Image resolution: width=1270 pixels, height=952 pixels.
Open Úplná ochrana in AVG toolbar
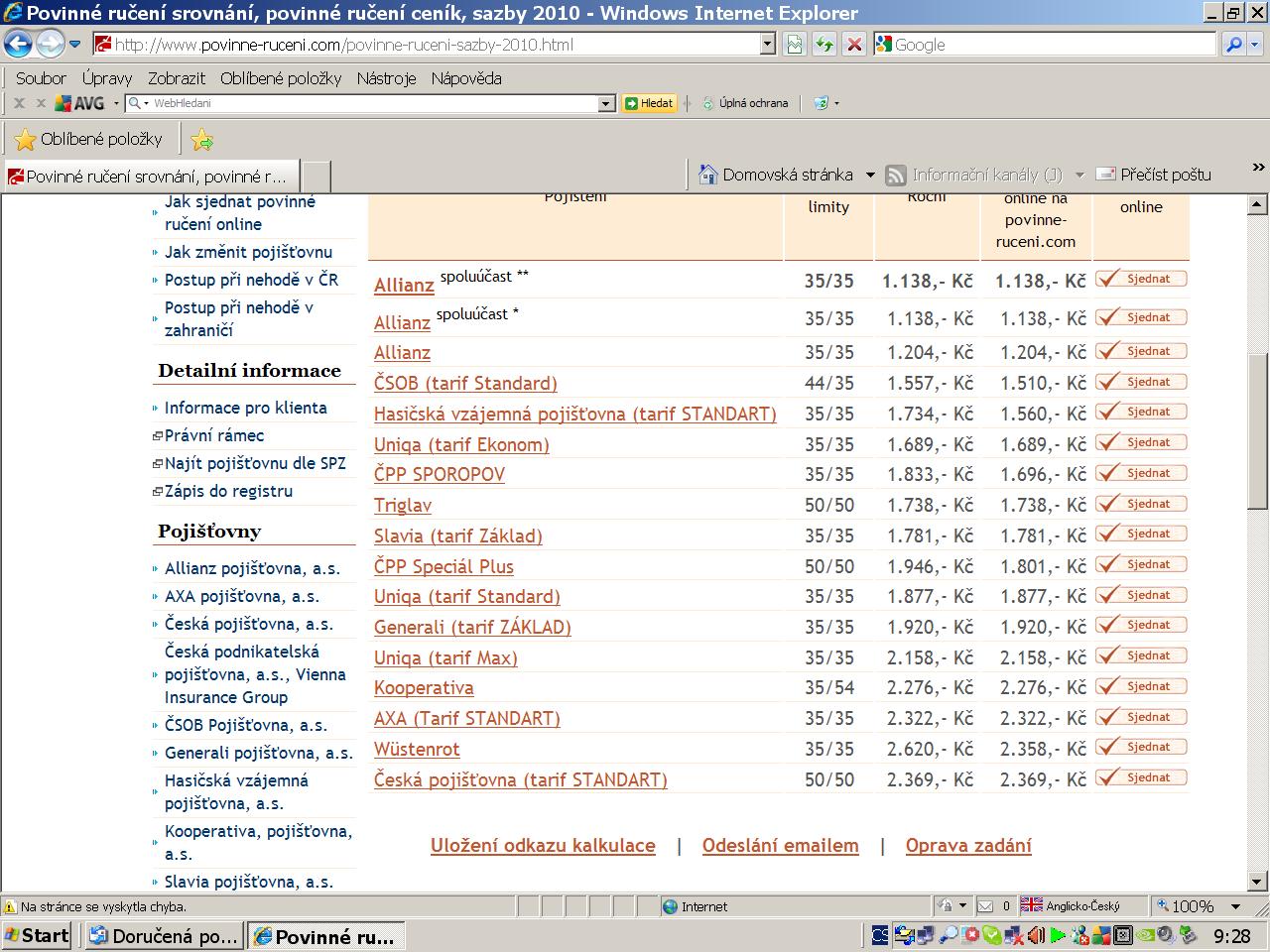(745, 103)
